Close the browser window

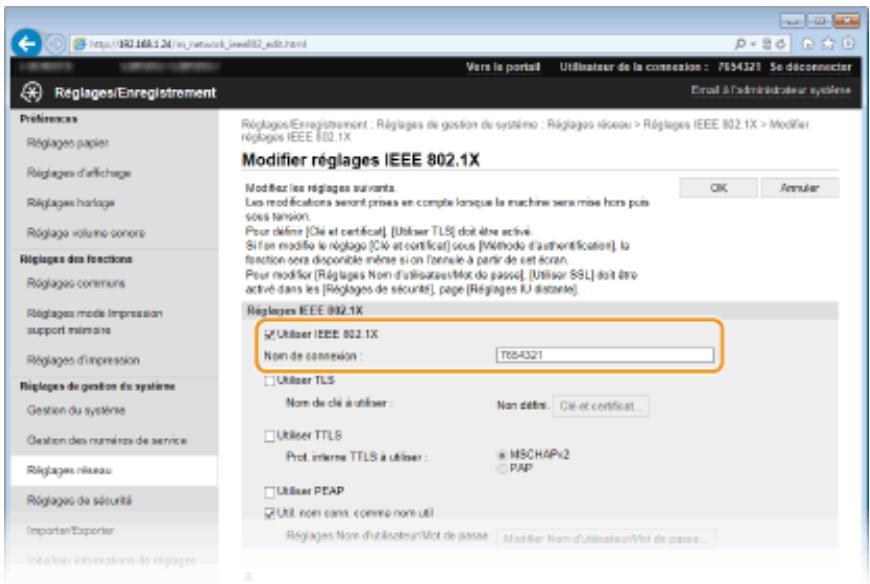tap(846, 21)
